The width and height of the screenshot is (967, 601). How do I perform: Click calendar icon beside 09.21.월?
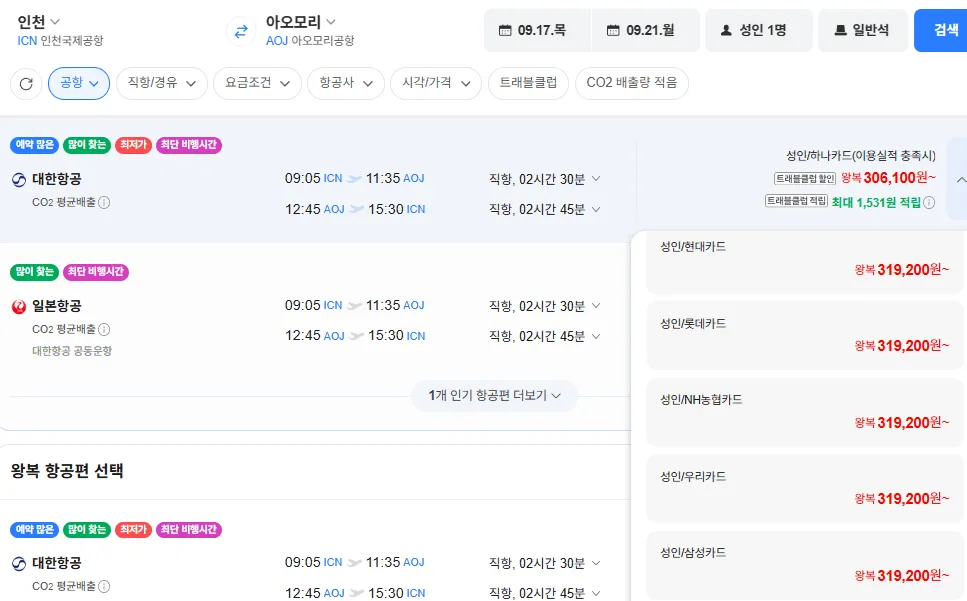[613, 30]
